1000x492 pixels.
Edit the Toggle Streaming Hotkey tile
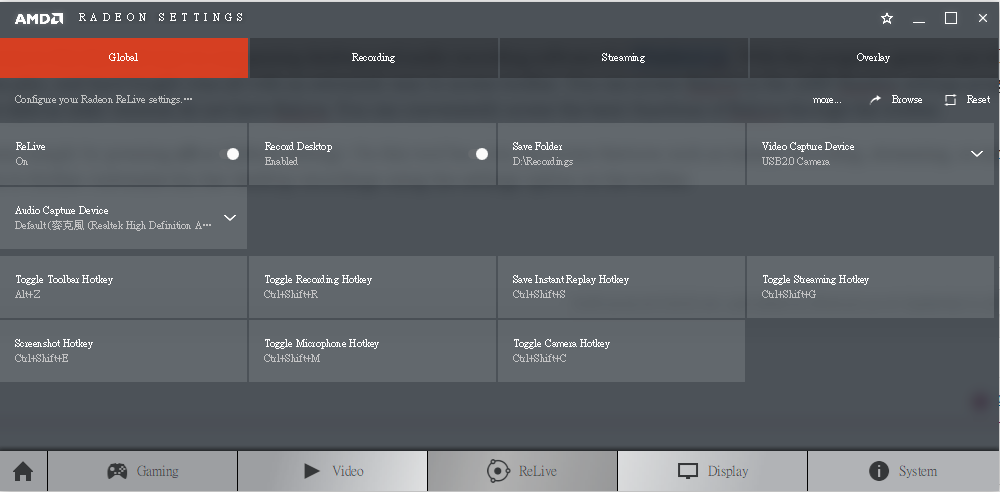click(x=871, y=287)
